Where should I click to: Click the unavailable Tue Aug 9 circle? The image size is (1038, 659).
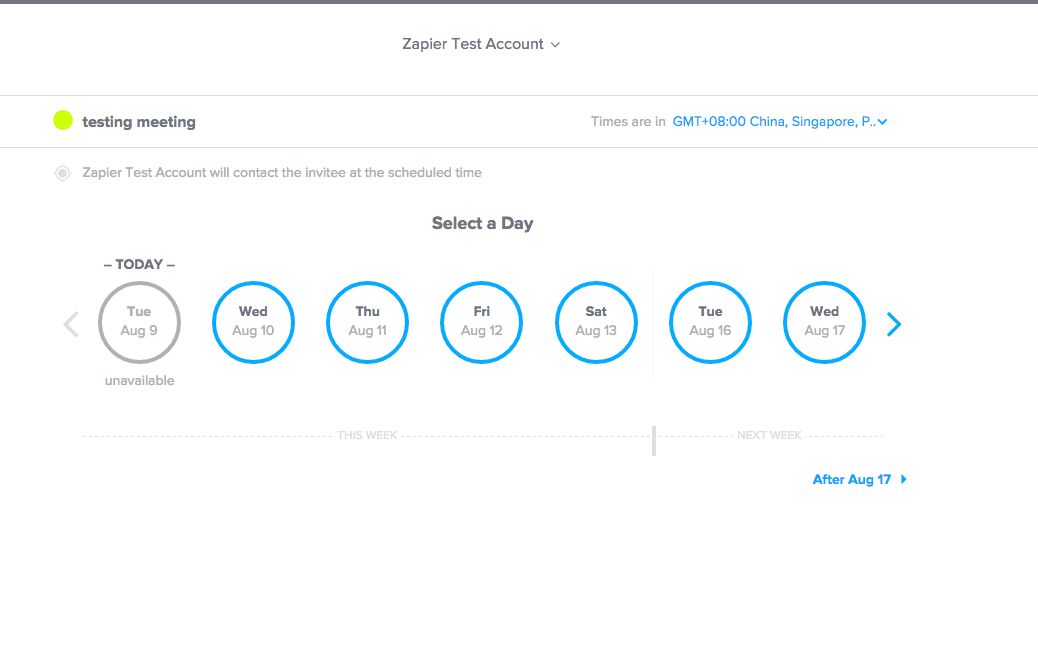[x=139, y=322]
